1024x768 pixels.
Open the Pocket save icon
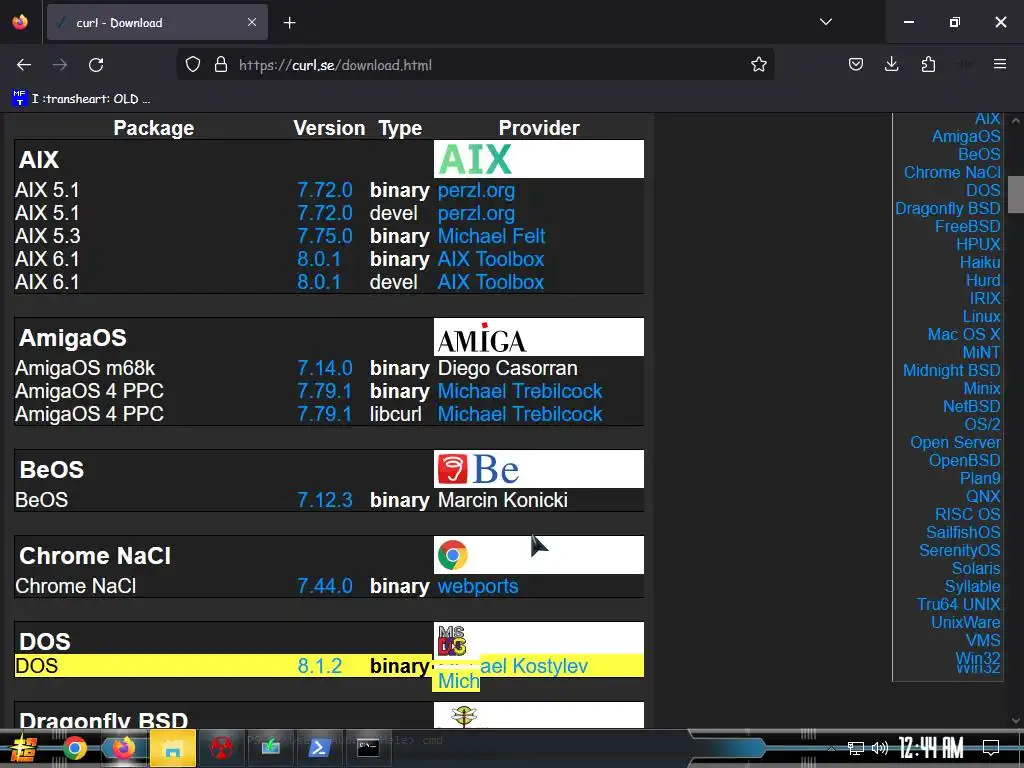(856, 64)
